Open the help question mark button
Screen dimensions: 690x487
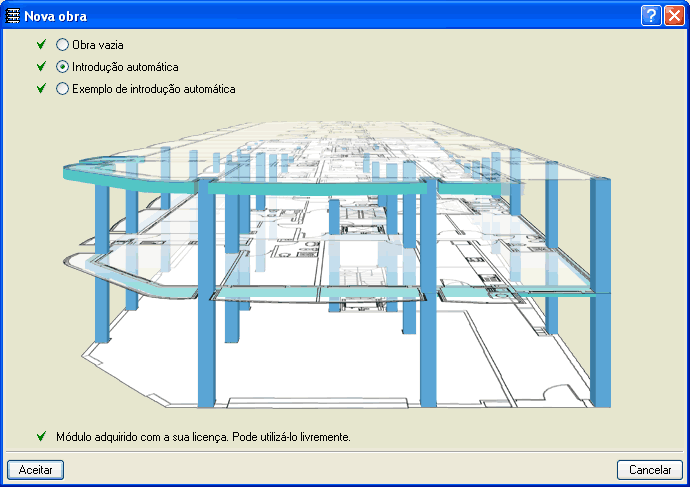click(x=651, y=16)
